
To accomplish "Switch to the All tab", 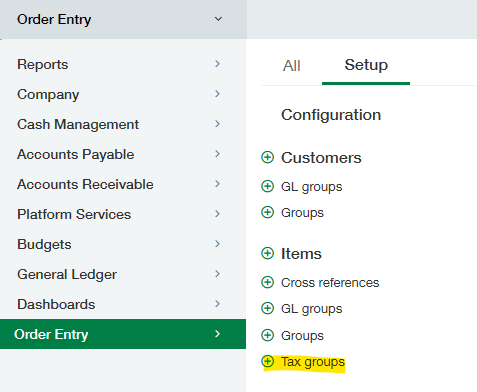I will (x=292, y=66).
